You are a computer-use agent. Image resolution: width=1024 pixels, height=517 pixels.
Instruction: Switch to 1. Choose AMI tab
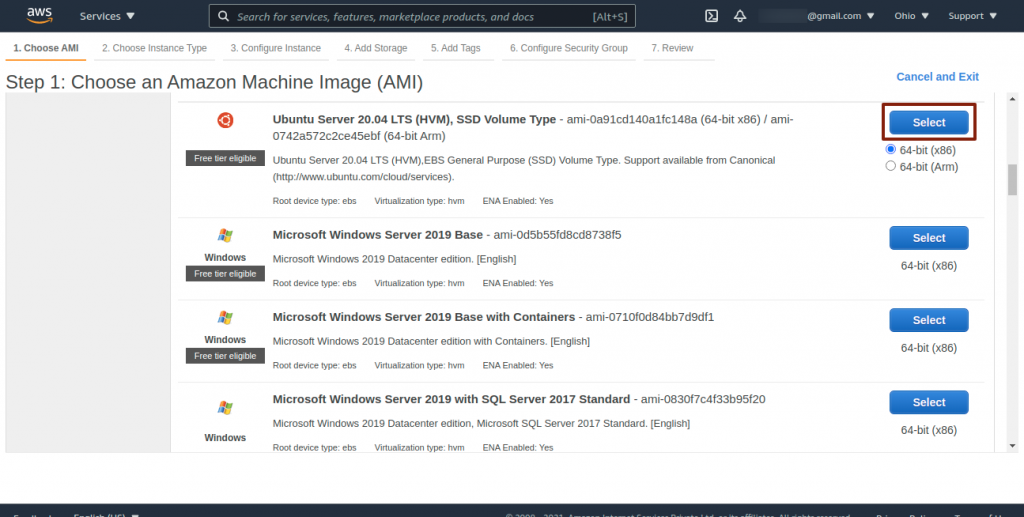(46, 48)
